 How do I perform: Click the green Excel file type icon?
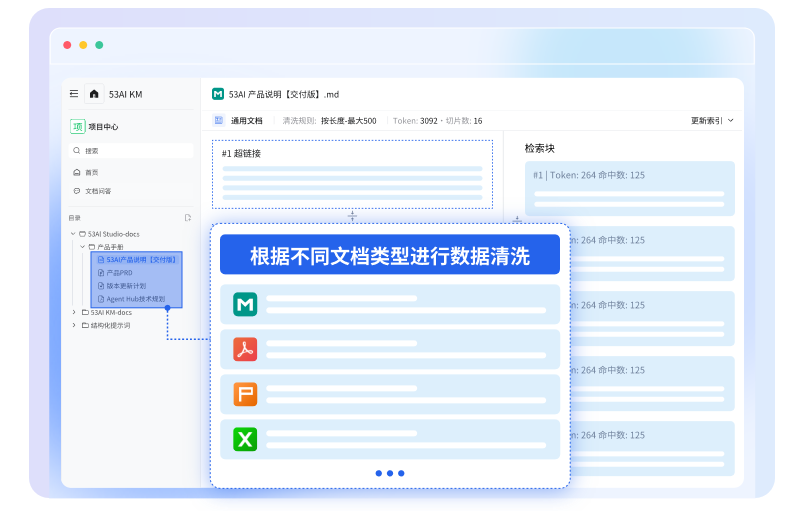click(x=245, y=439)
